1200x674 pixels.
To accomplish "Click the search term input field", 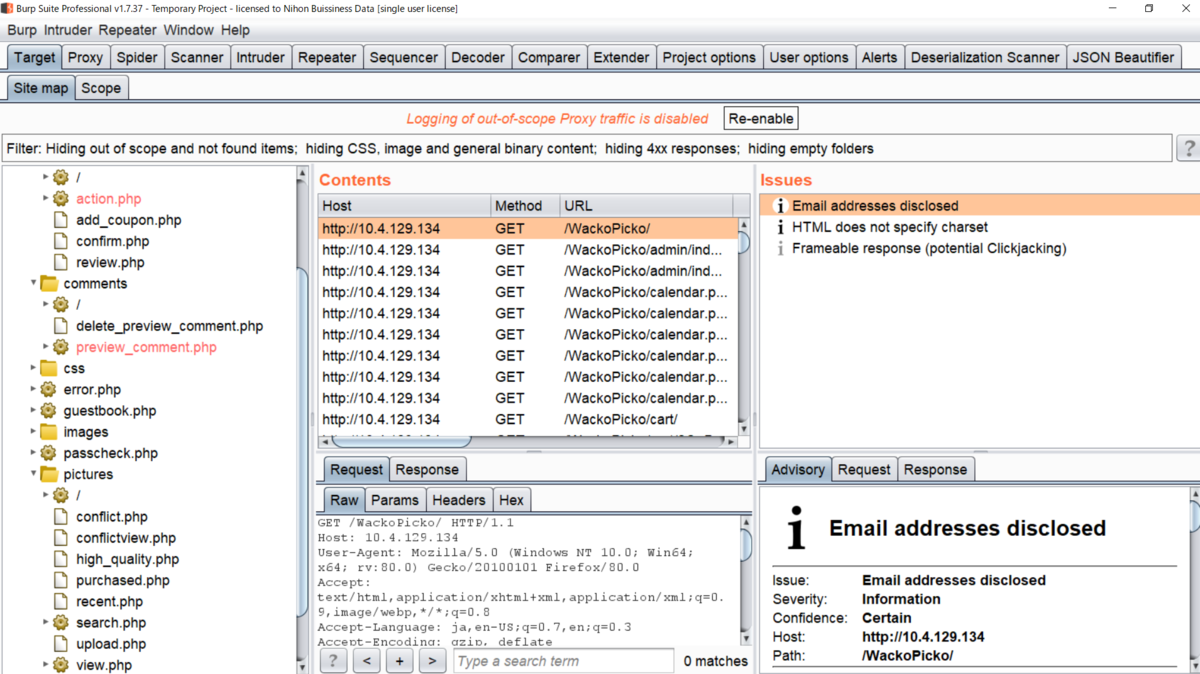I will coord(564,661).
